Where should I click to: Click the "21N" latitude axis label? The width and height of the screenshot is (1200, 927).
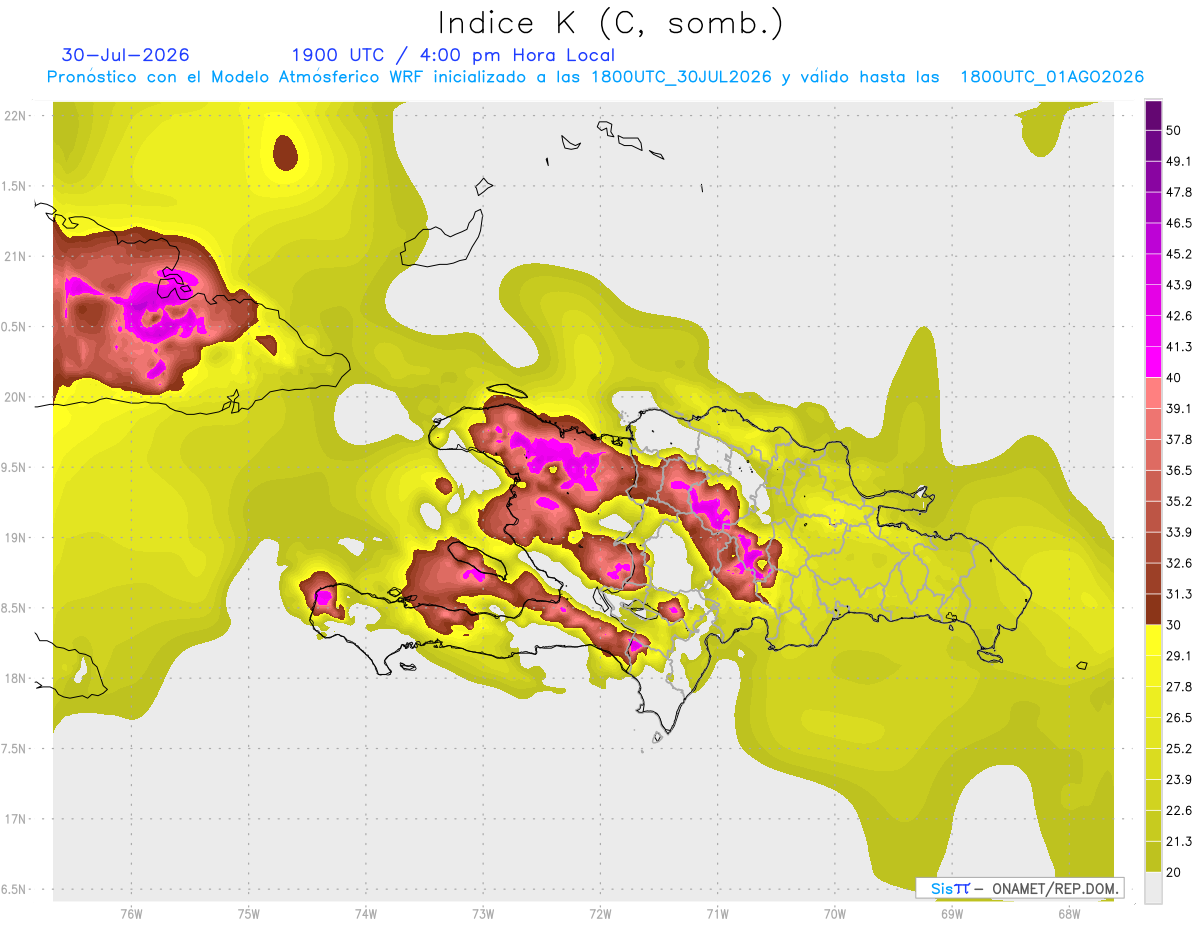coord(15,256)
